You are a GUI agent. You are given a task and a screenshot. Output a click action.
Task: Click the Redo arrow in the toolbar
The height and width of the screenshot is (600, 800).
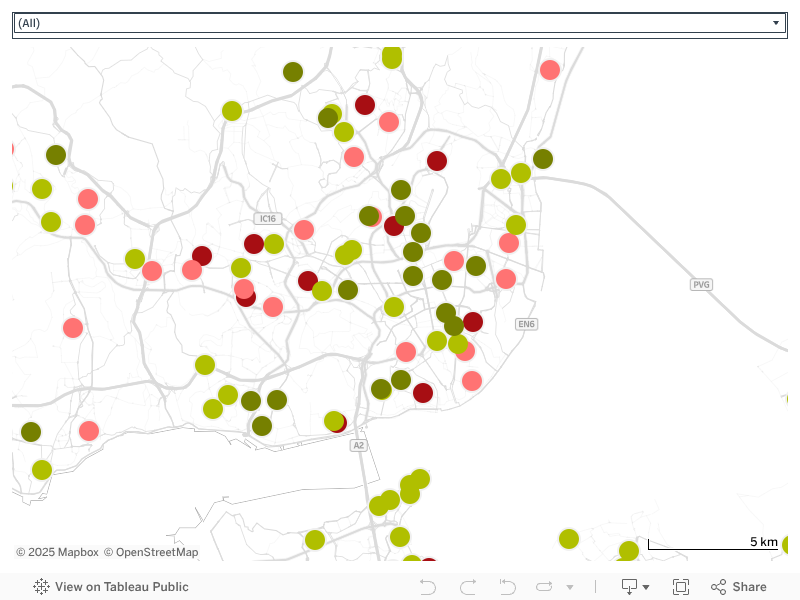pyautogui.click(x=468, y=587)
